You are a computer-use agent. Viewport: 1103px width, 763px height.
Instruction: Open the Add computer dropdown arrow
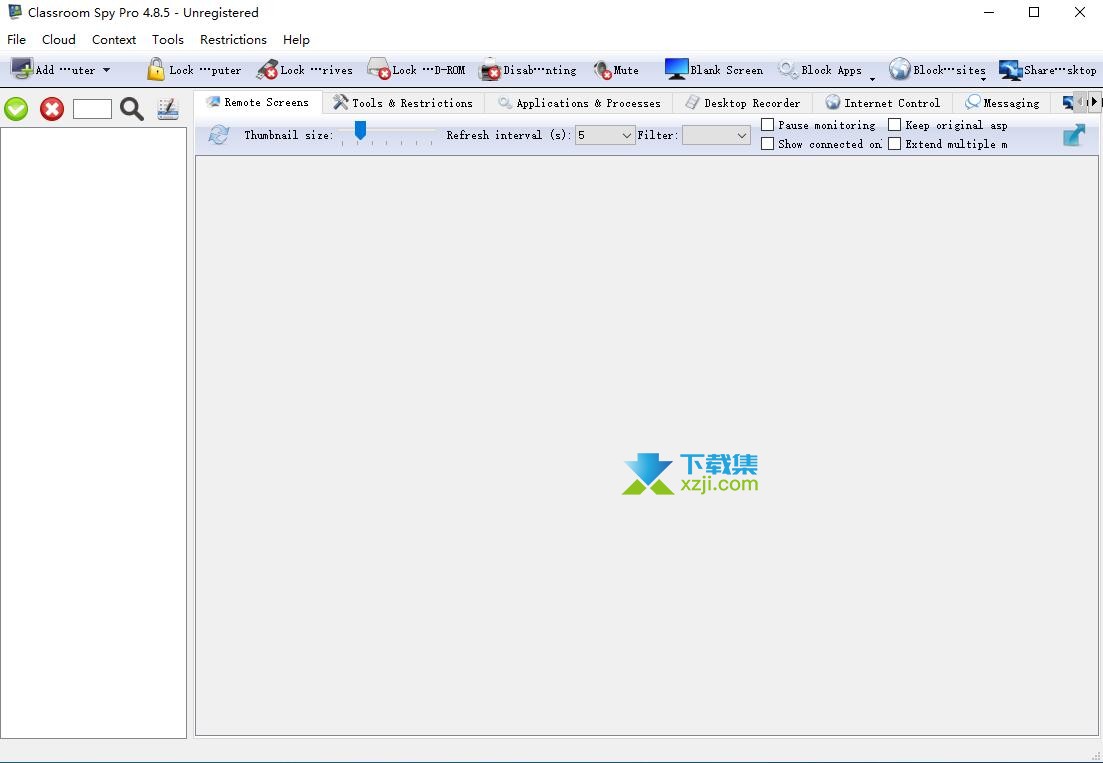[x=106, y=70]
